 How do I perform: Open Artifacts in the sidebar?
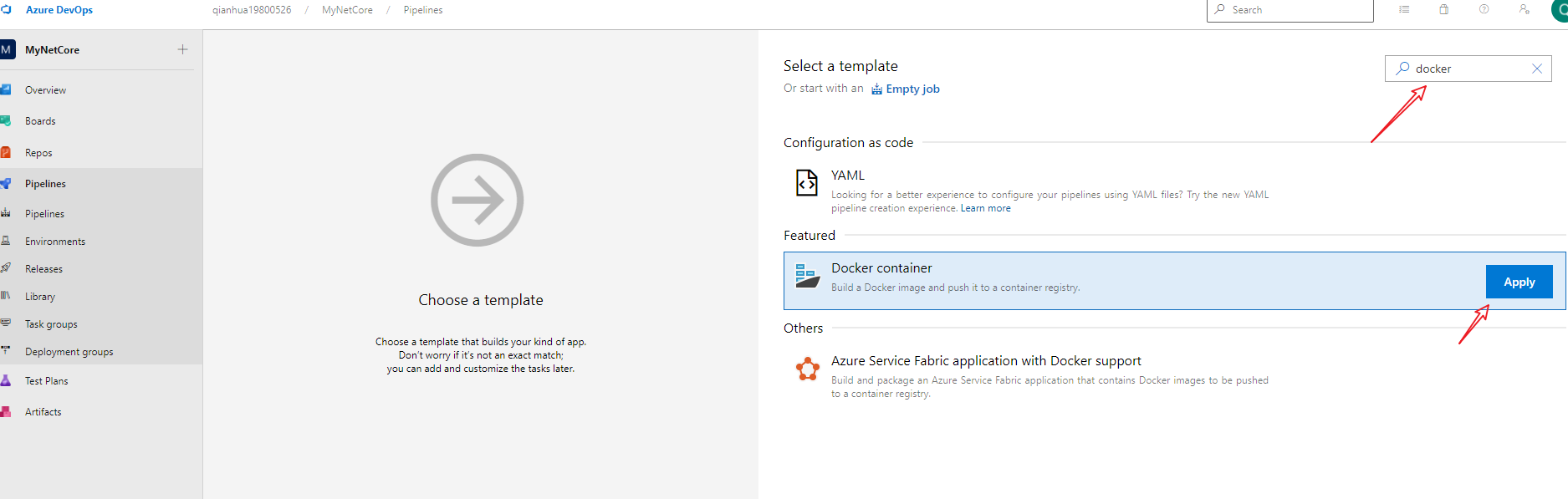pyautogui.click(x=43, y=412)
